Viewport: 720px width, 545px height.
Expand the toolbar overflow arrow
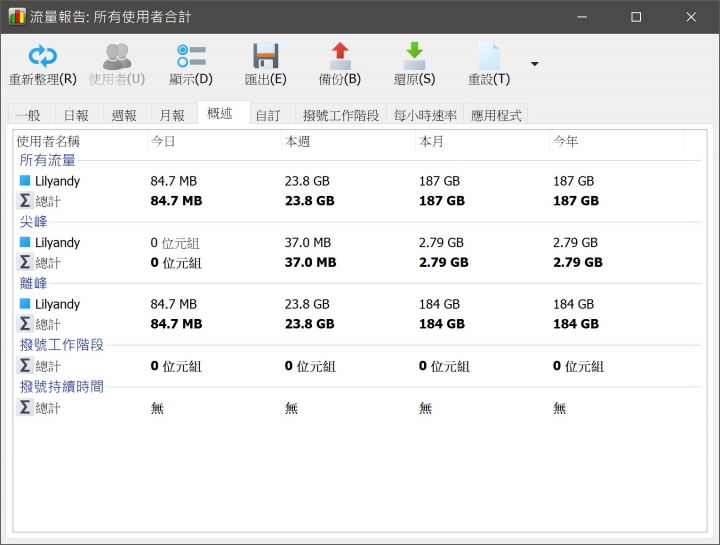click(534, 64)
